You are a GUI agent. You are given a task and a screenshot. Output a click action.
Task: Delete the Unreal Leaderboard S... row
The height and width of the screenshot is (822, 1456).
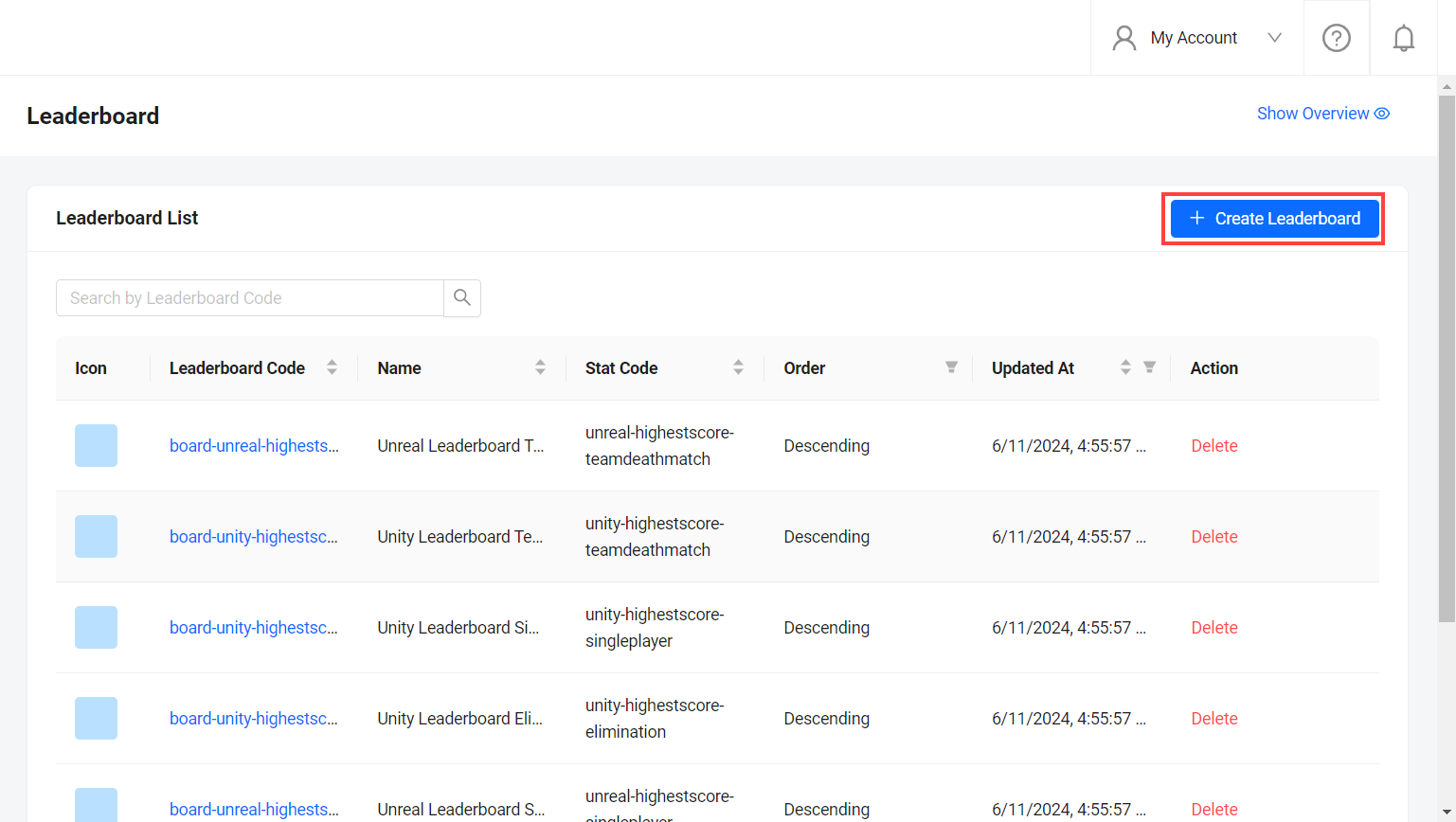1214,810
